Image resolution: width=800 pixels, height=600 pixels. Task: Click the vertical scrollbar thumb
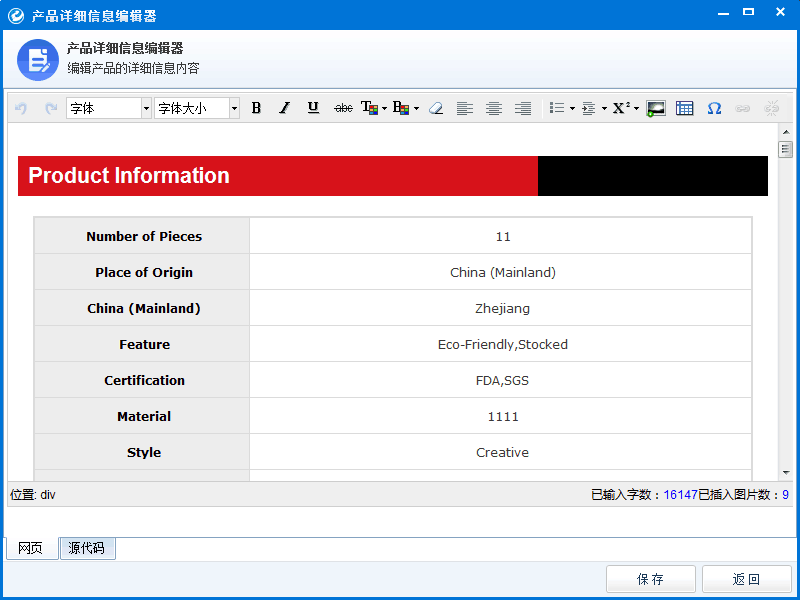785,150
